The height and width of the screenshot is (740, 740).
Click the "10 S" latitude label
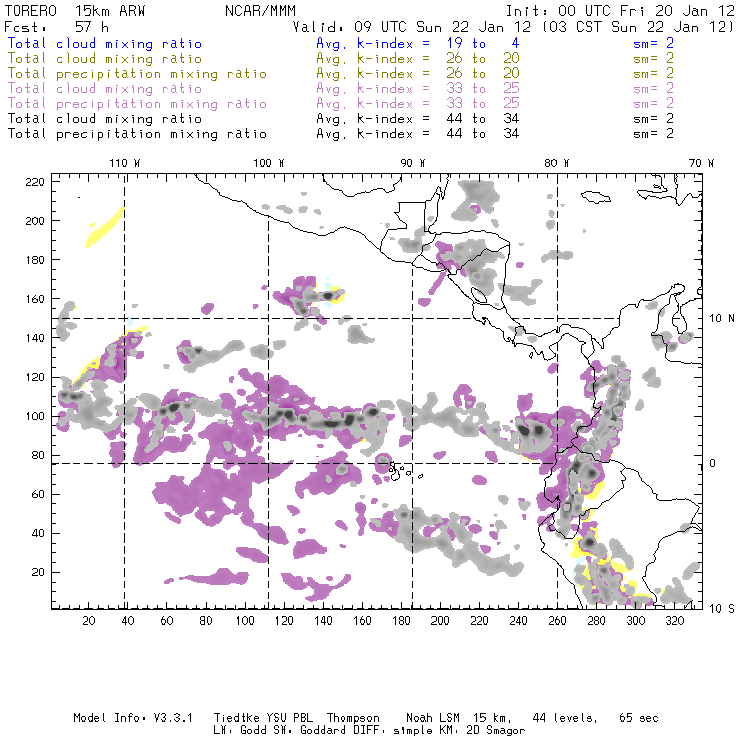coord(722,609)
